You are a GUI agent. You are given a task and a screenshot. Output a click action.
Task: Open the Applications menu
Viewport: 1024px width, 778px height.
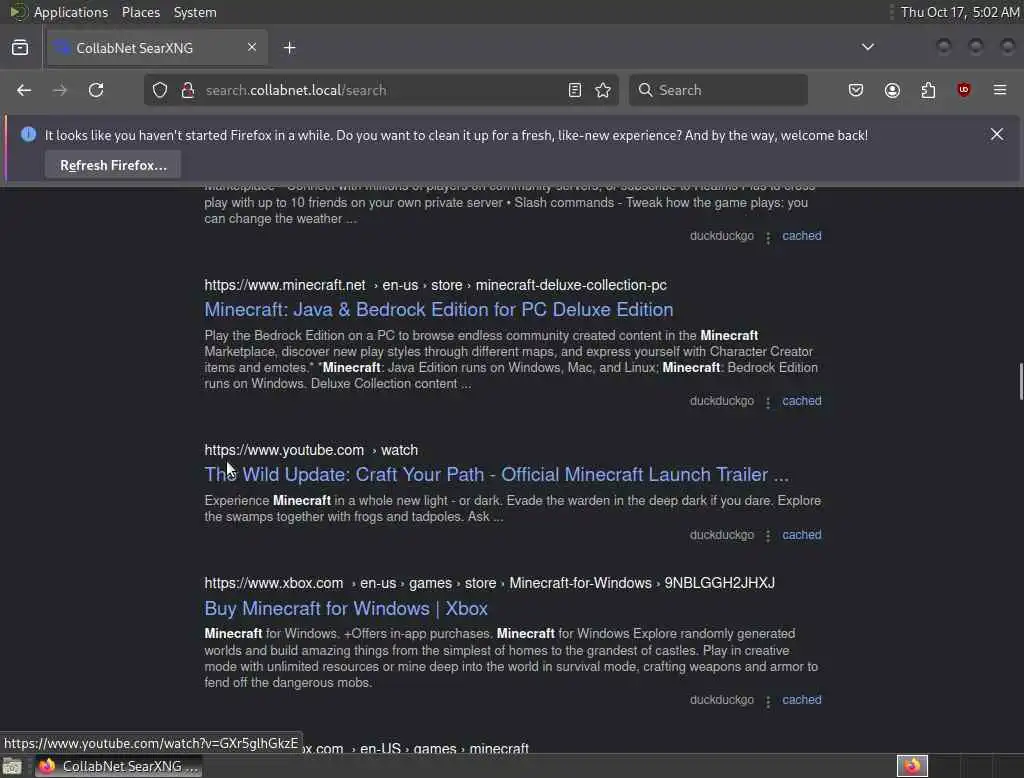71,12
